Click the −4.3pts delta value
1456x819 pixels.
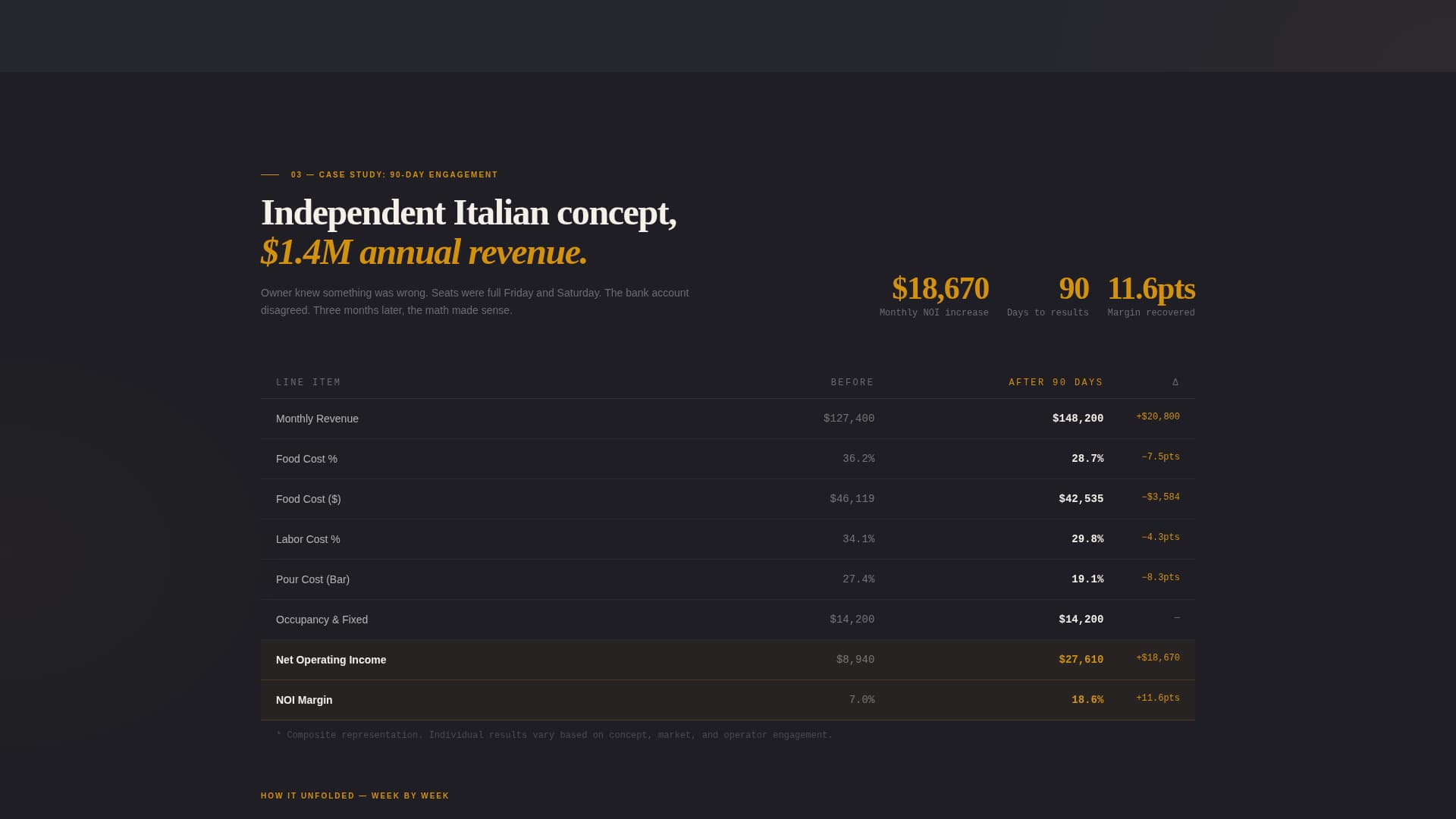(x=1161, y=538)
